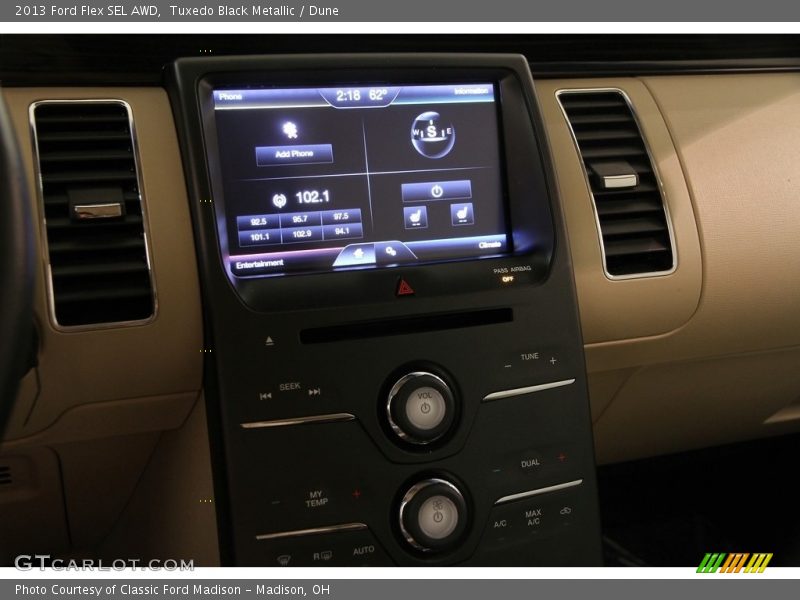Tap the phone icon above Add Phone

click(290, 130)
